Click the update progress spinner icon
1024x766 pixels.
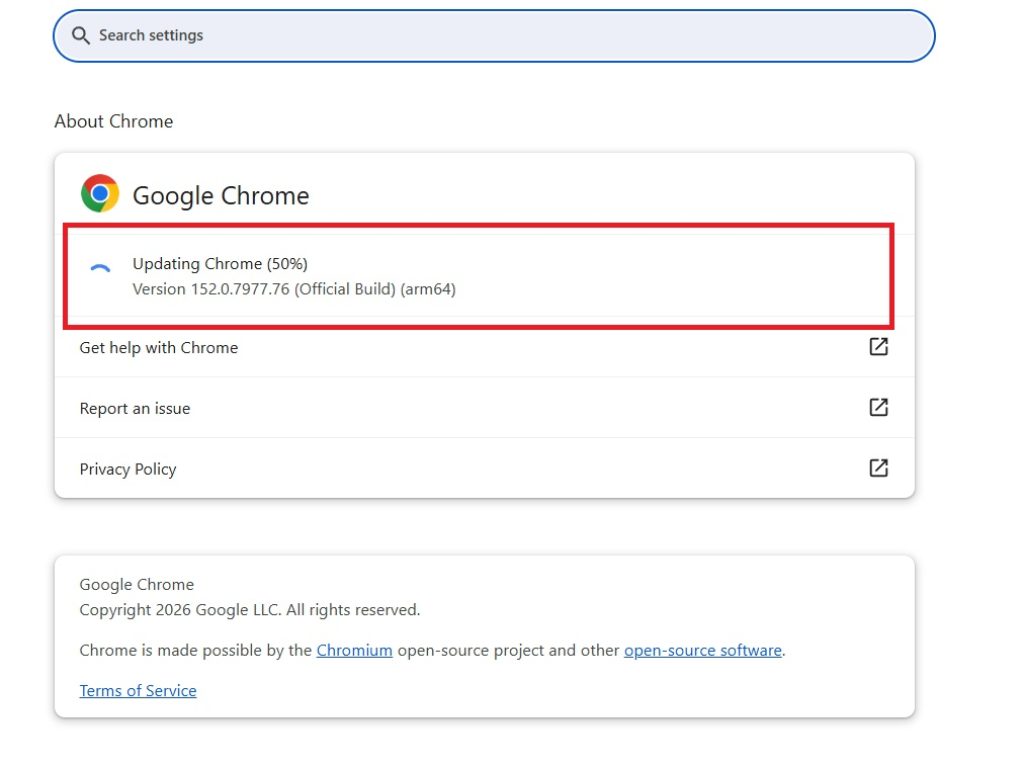point(100,268)
